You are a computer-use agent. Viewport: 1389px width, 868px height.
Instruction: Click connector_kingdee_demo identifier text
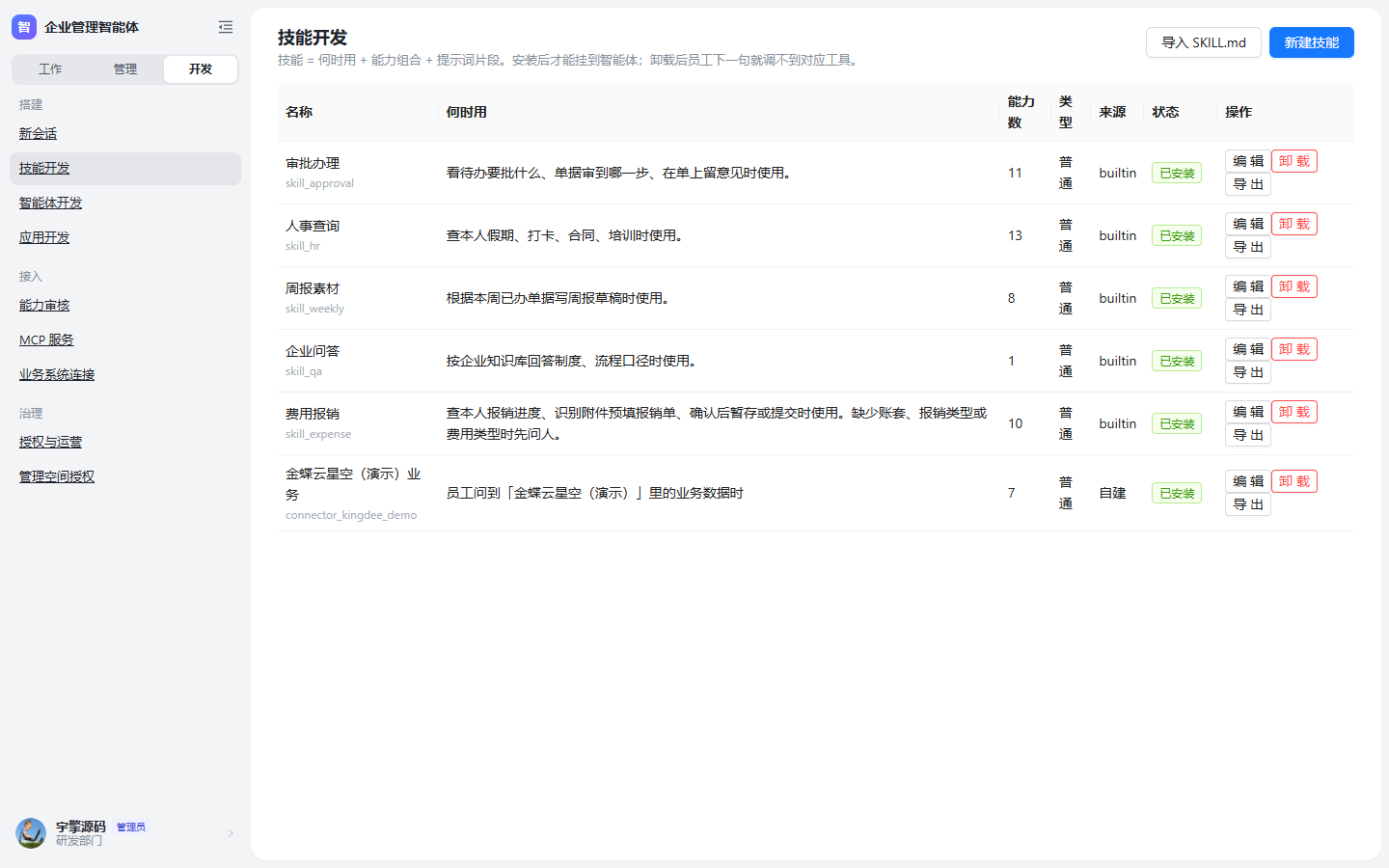tap(351, 515)
